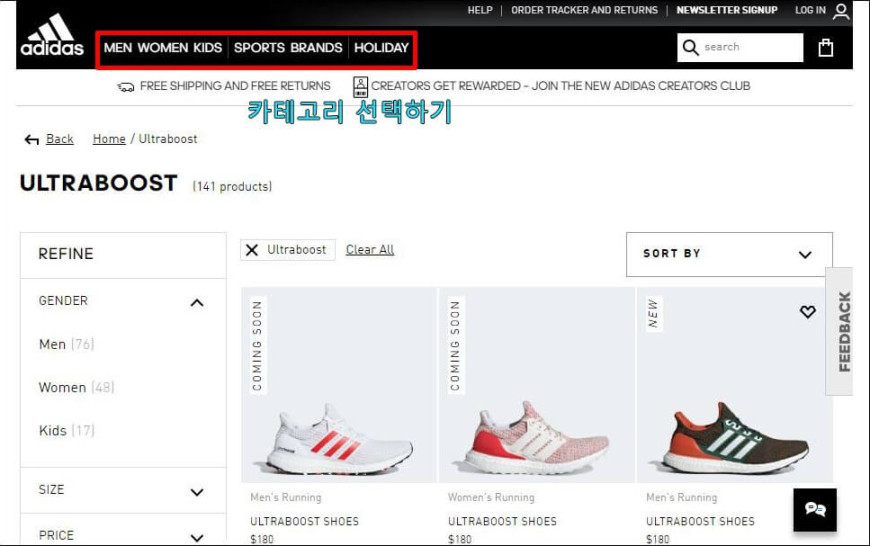The height and width of the screenshot is (546, 870).
Task: Click NEWSLETTER SIGNUP link
Action: tap(727, 10)
